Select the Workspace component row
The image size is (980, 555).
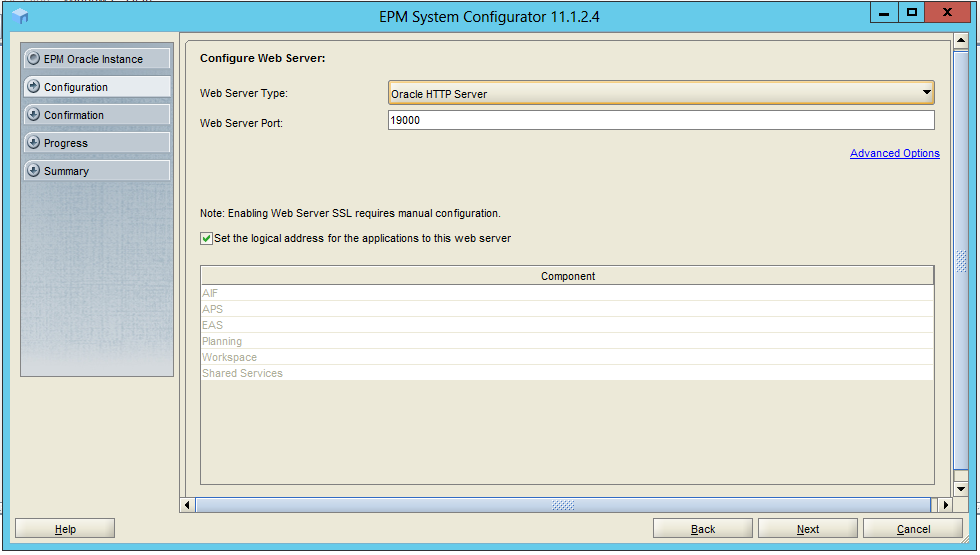coord(568,357)
